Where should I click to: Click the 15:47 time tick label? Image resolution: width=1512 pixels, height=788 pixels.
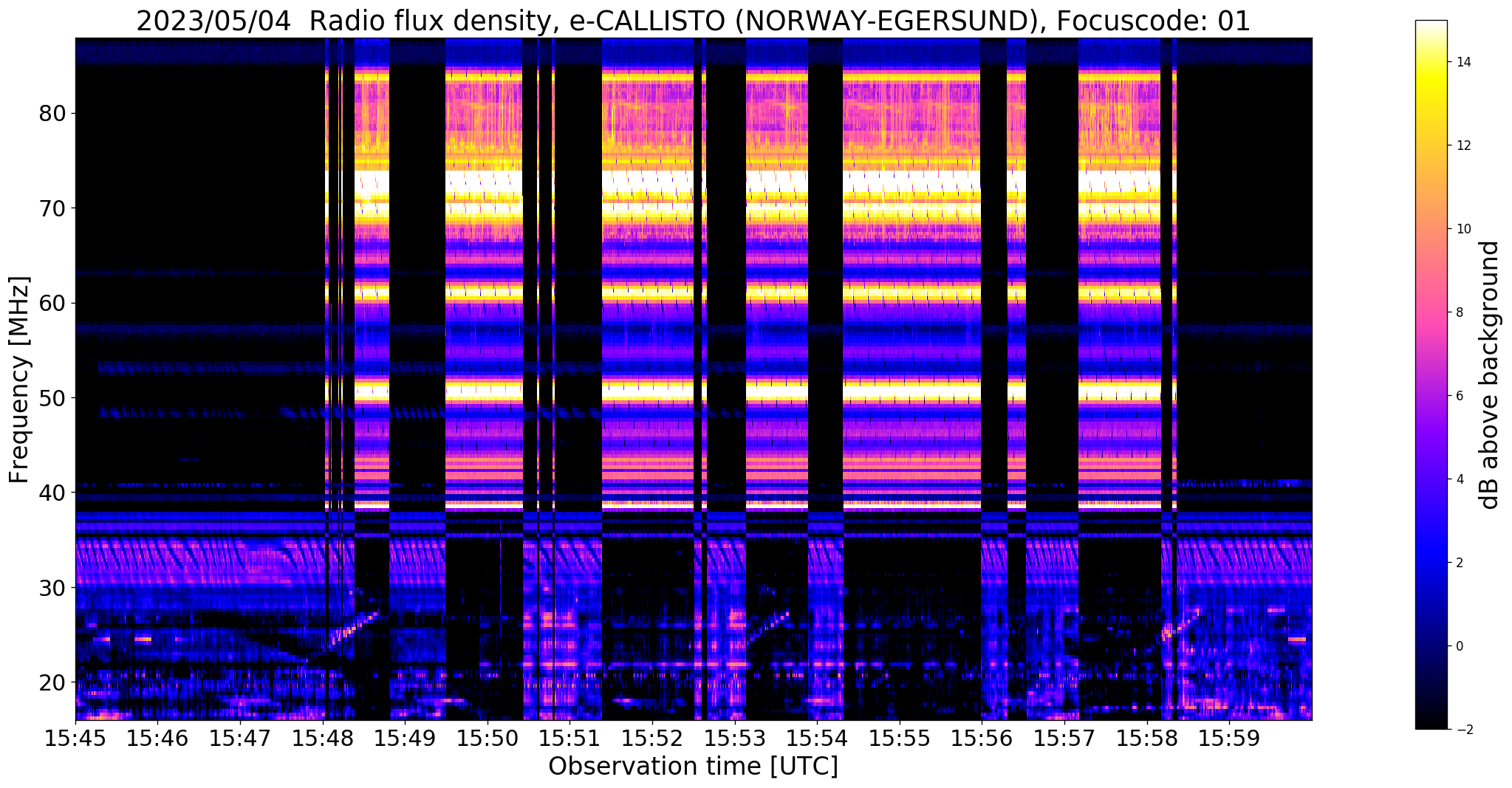240,737
